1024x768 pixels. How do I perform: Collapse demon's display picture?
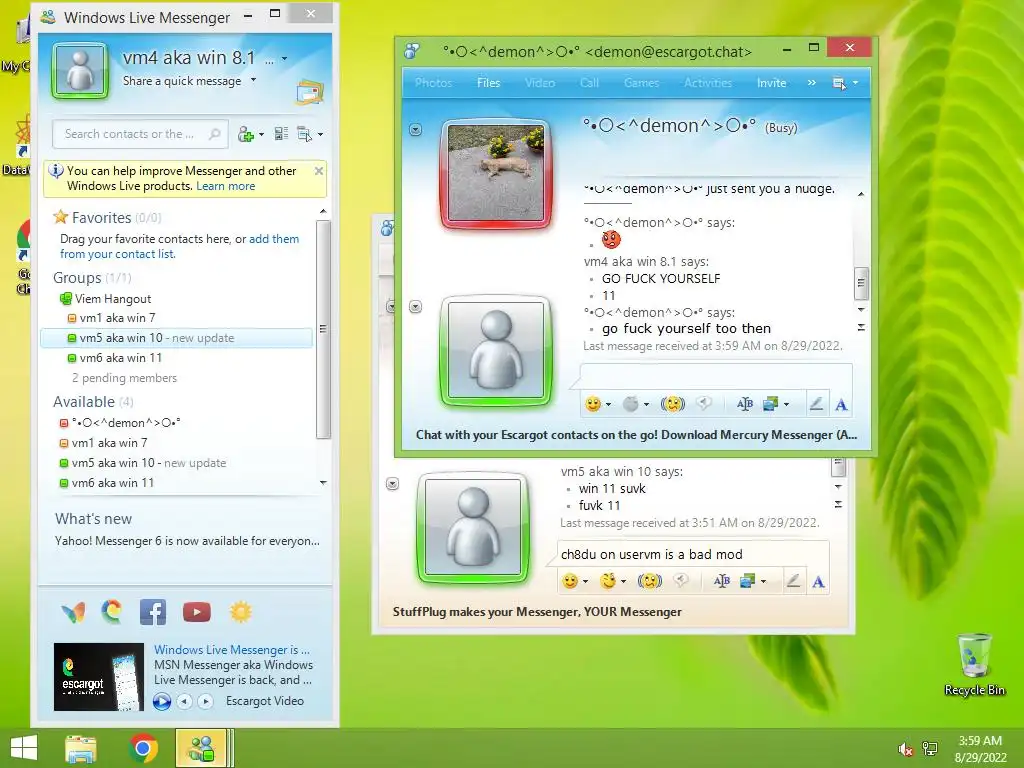415,130
